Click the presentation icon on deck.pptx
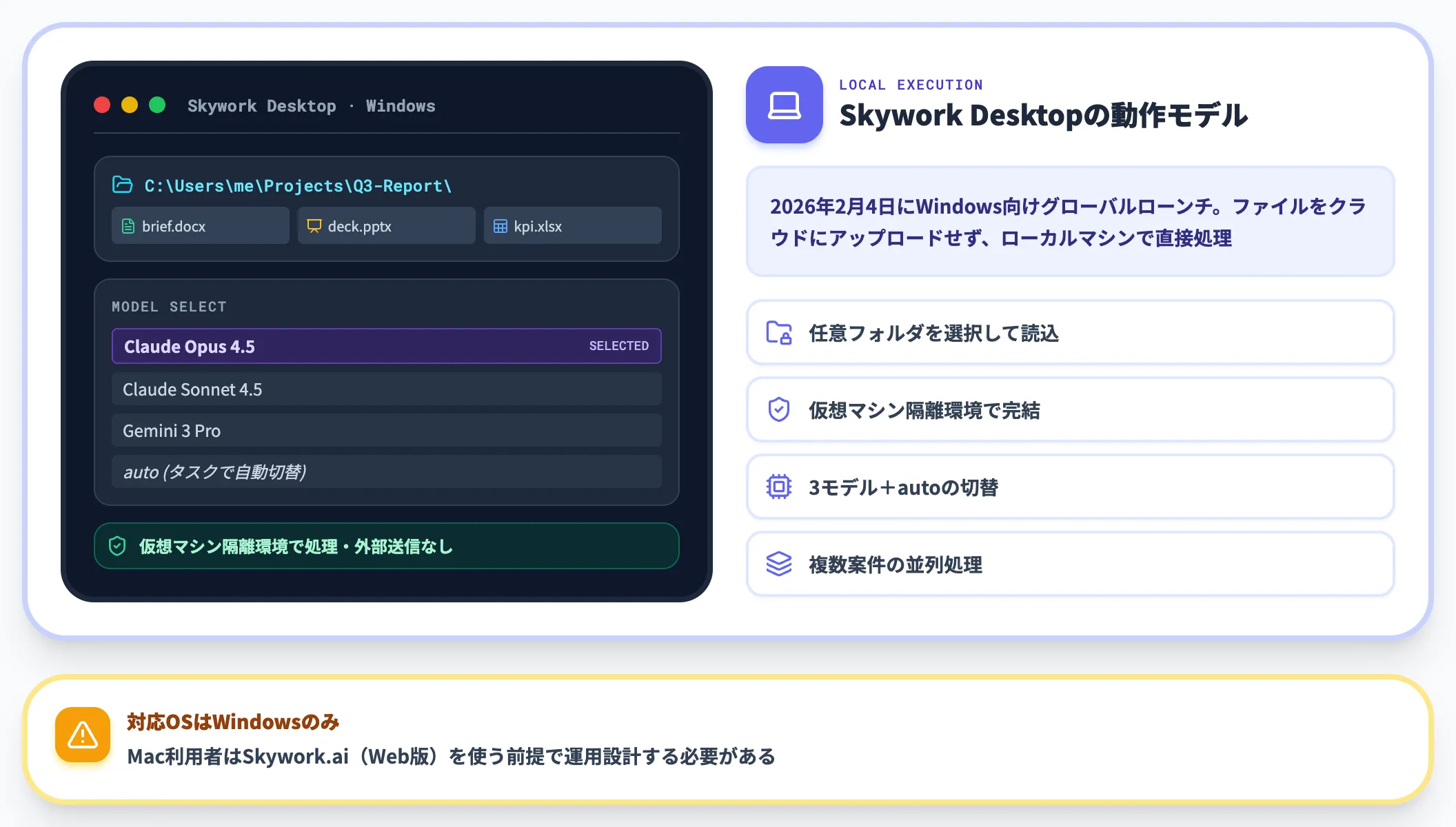 (314, 226)
